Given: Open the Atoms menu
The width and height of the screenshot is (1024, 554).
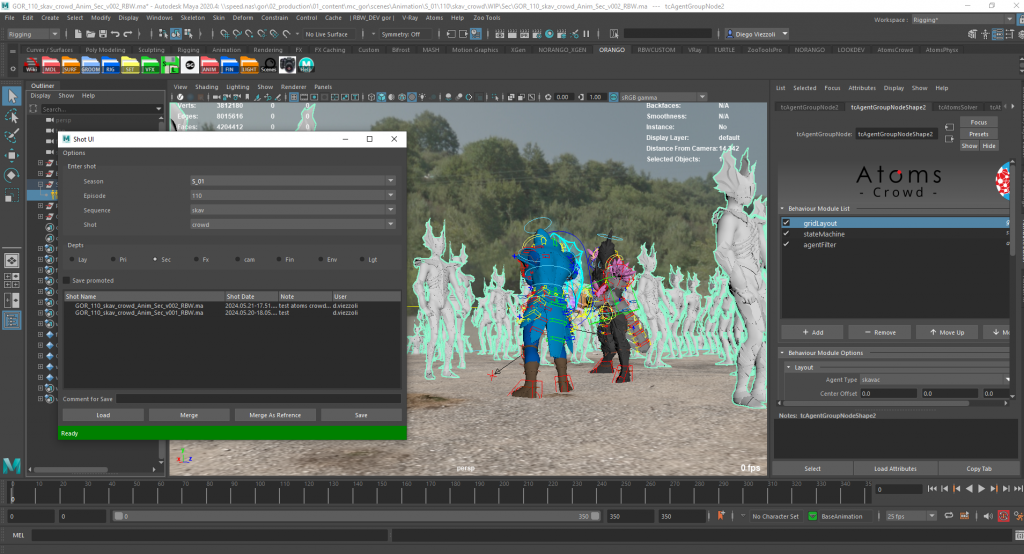Looking at the screenshot, I should click(434, 18).
